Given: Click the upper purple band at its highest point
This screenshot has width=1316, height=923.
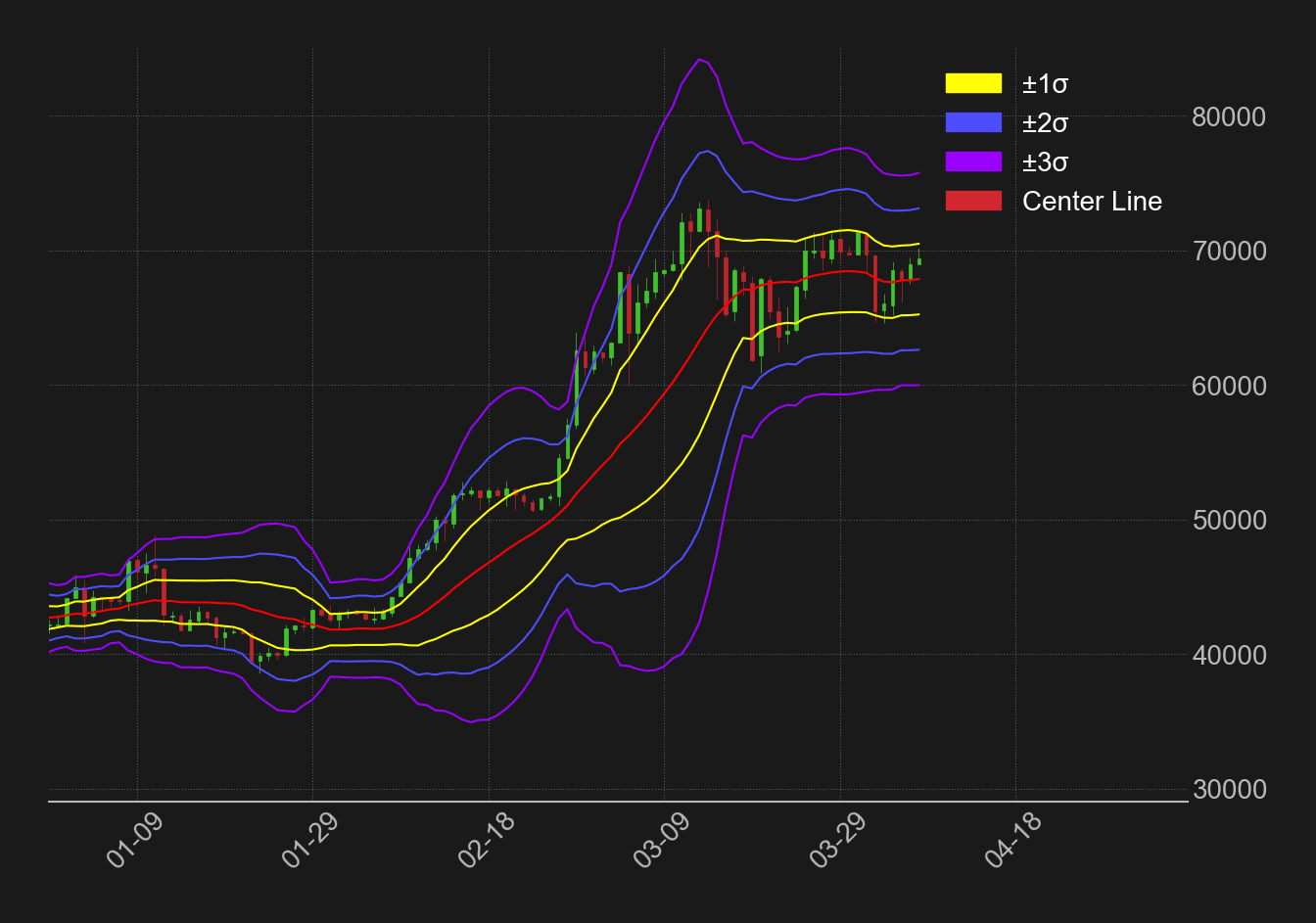Looking at the screenshot, I should [x=701, y=59].
